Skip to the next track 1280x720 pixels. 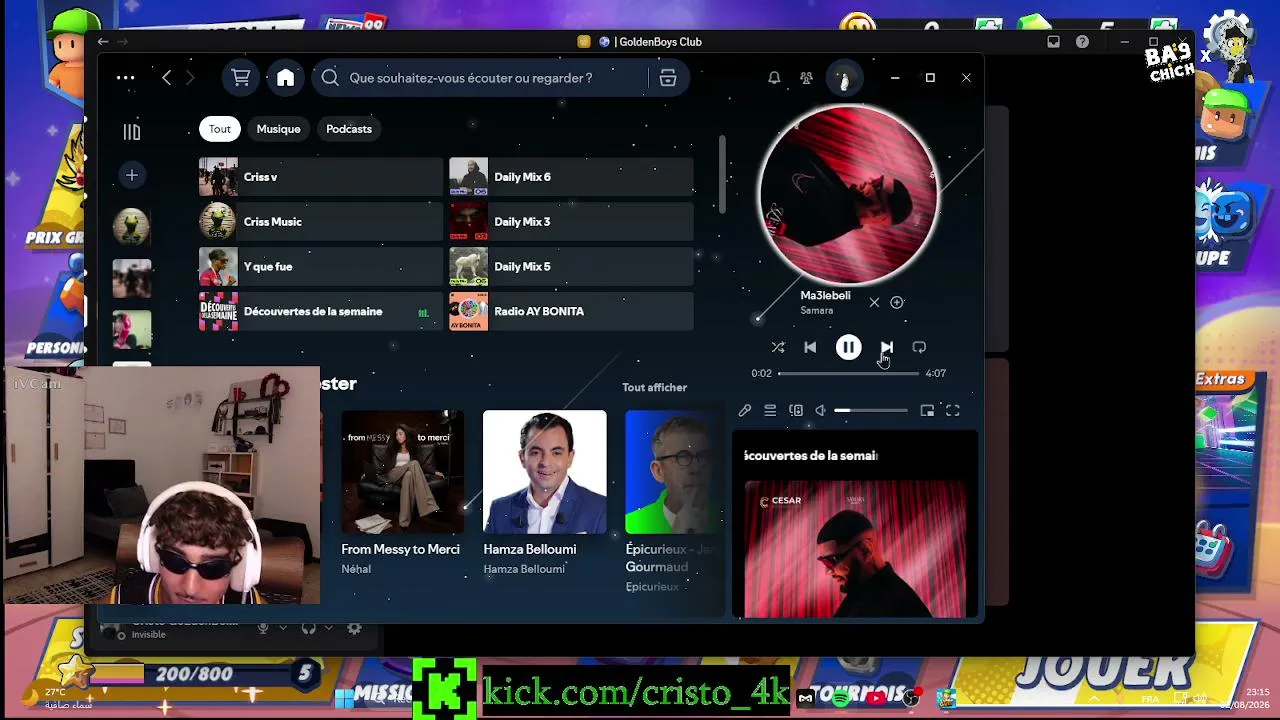tap(886, 347)
